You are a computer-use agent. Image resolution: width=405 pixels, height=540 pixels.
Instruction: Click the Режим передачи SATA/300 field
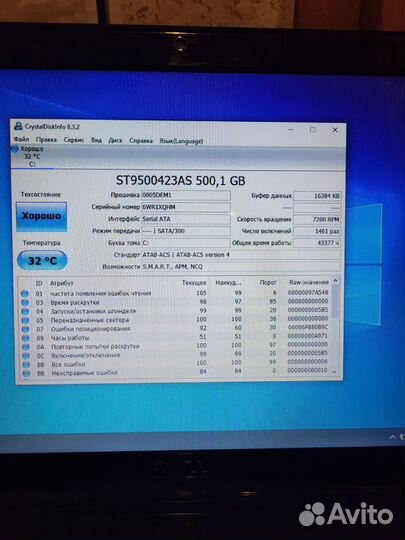[186, 231]
